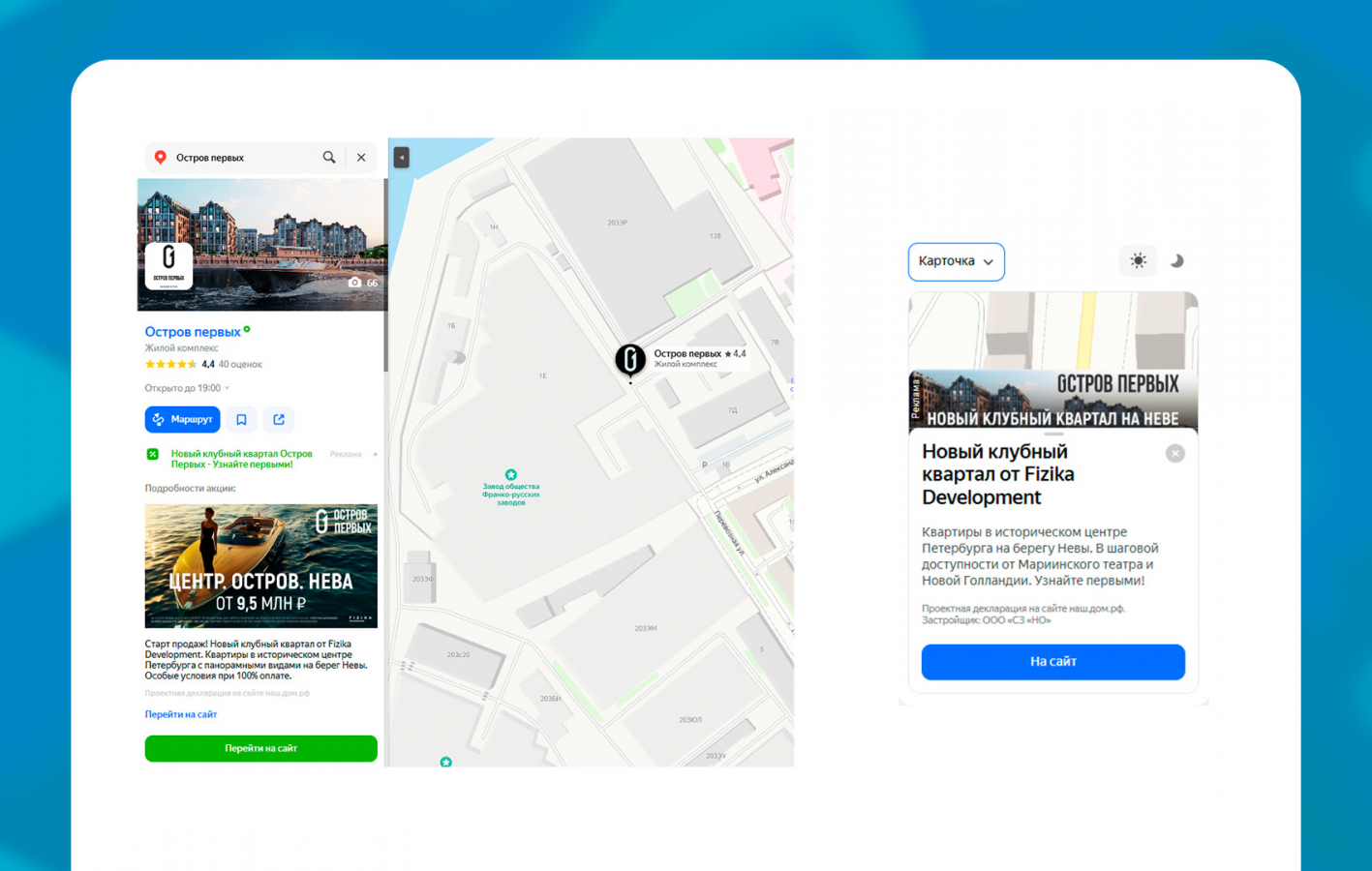Click the 'Реклама' label in the side panel
This screenshot has width=1372, height=871.
click(346, 454)
